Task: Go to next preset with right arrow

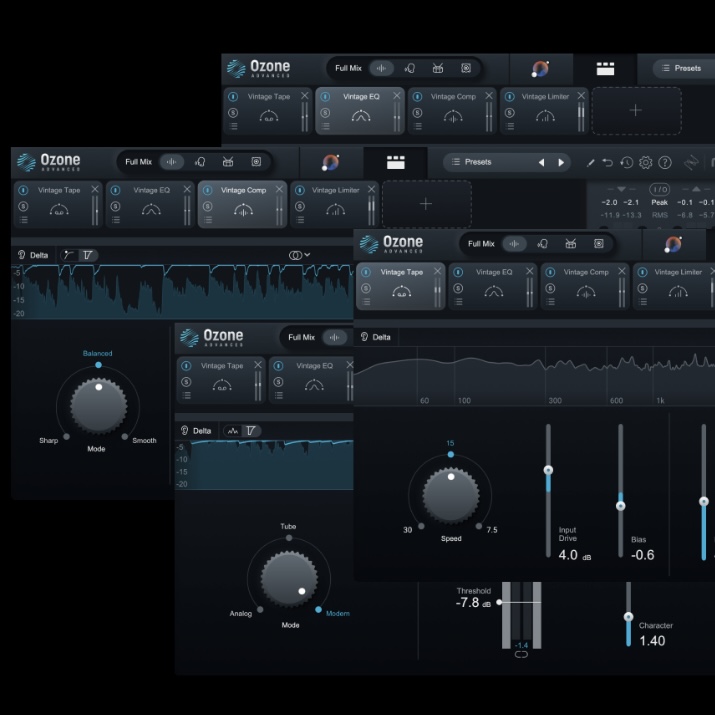Action: 561,162
